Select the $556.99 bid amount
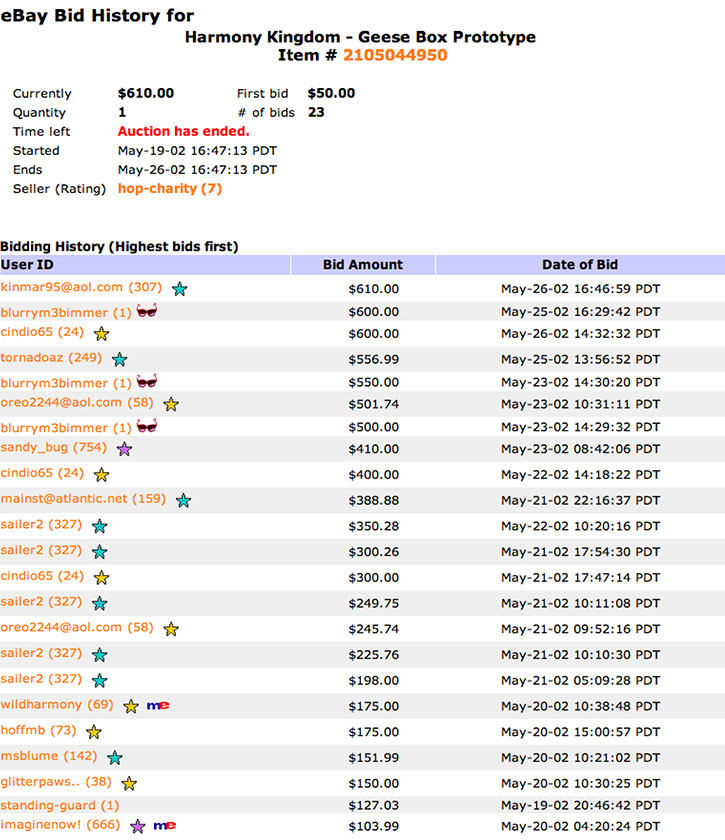Image resolution: width=725 pixels, height=840 pixels. tap(373, 359)
